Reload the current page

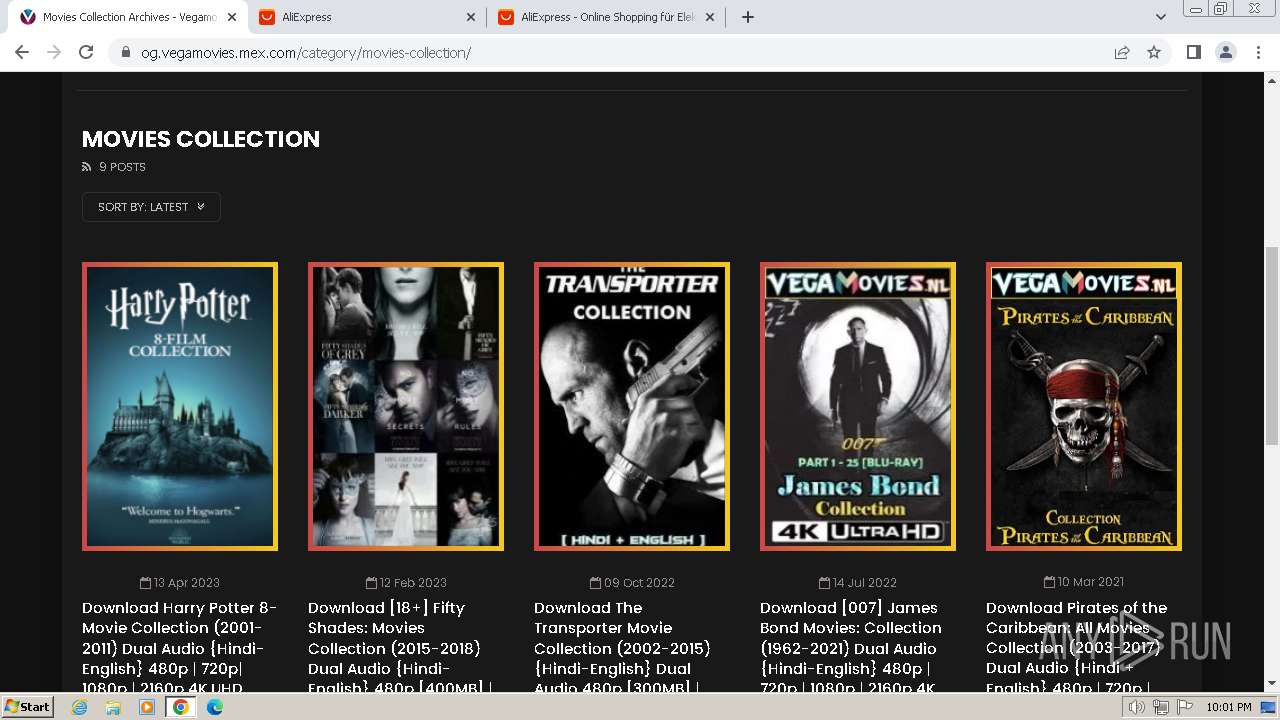pyautogui.click(x=86, y=52)
